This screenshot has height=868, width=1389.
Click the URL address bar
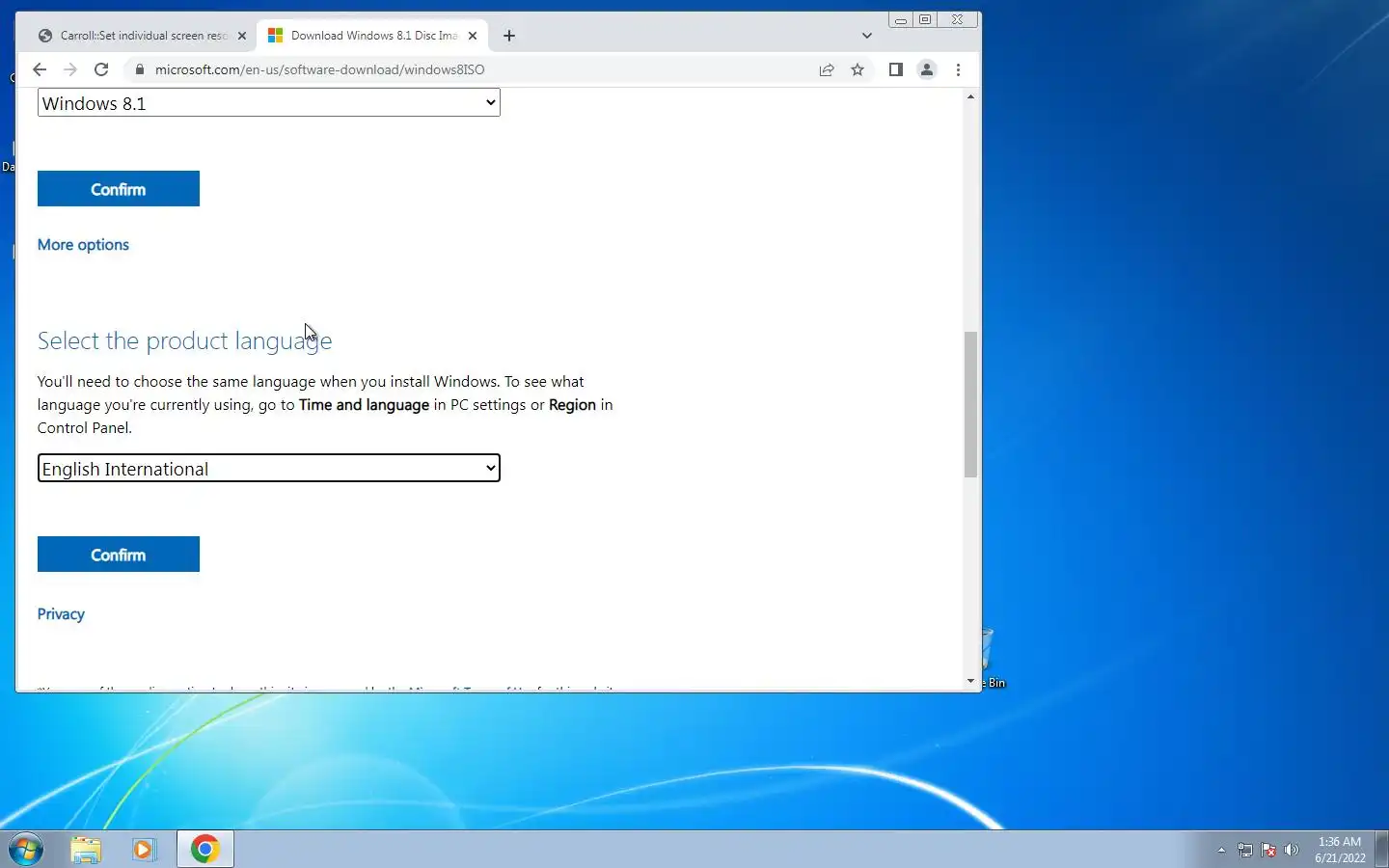480,69
